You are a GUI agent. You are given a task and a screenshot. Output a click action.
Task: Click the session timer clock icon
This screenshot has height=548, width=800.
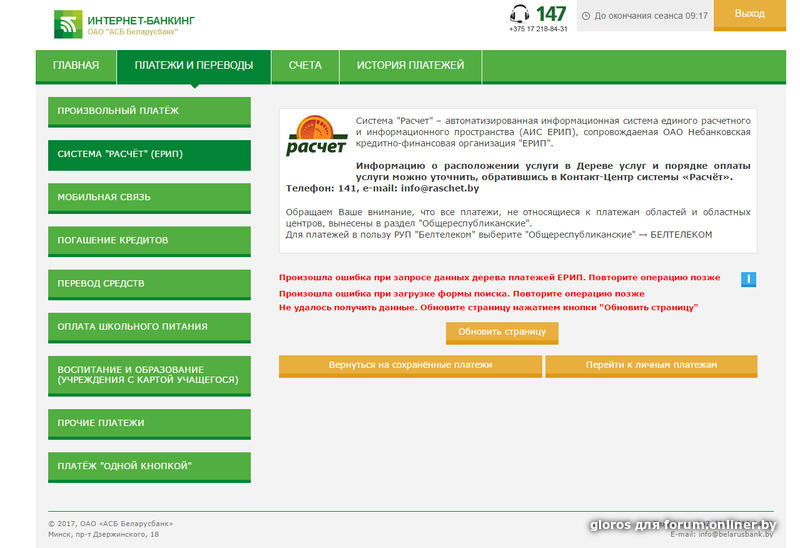point(586,16)
